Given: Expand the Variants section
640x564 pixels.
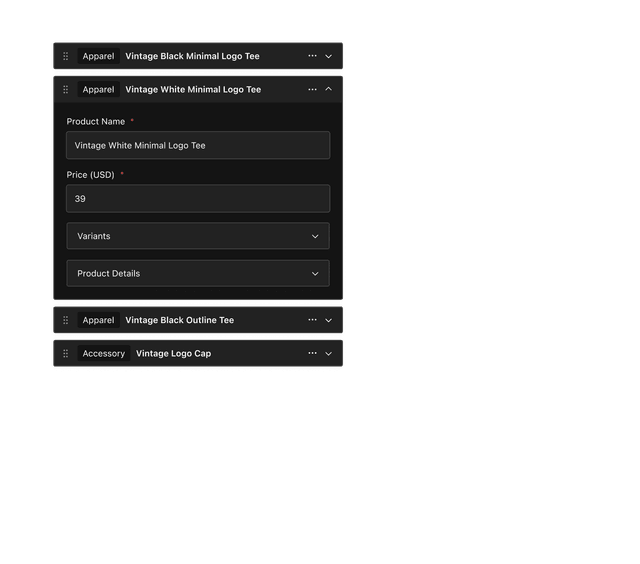Looking at the screenshot, I should [198, 236].
